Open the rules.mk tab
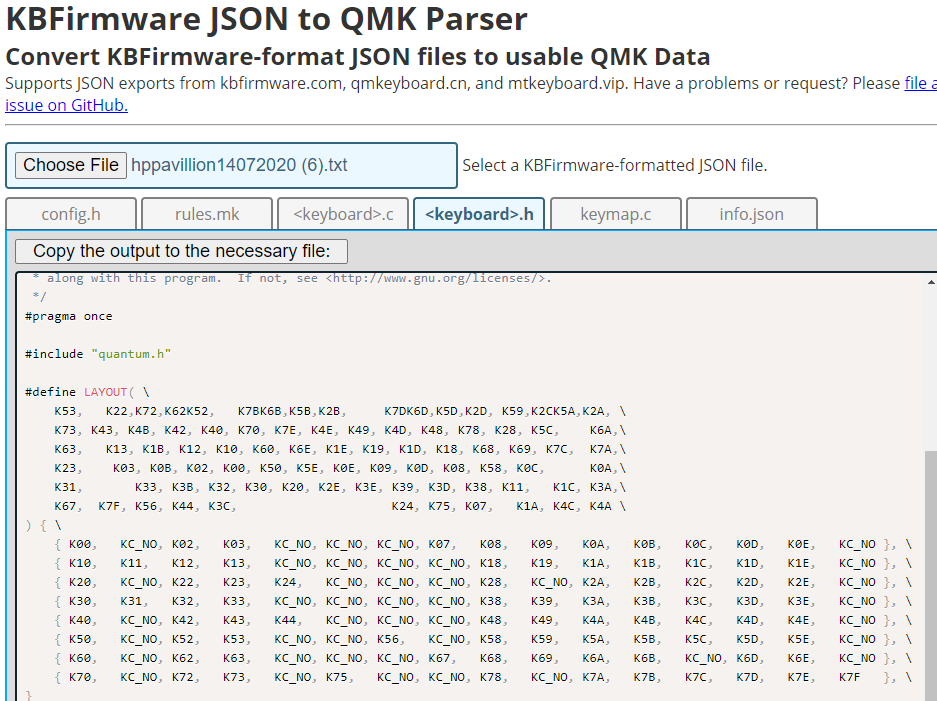937x701 pixels. pyautogui.click(x=207, y=214)
